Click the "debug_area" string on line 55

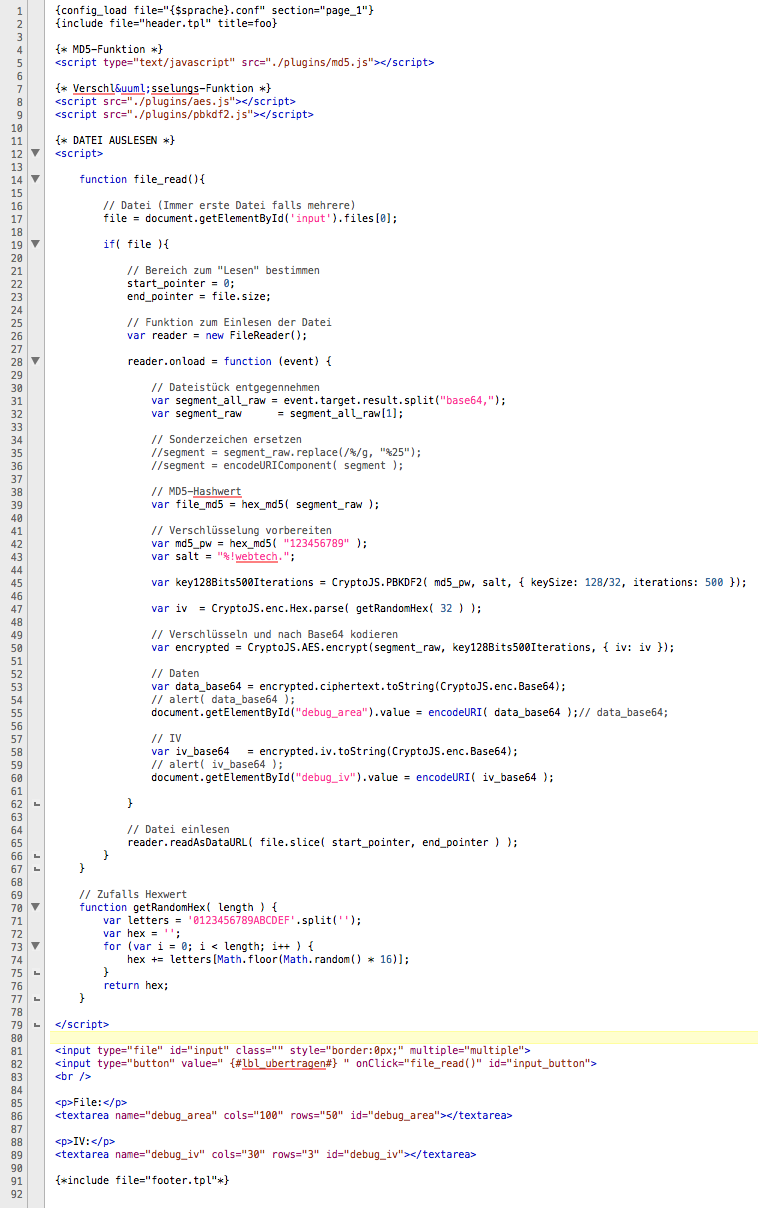tap(332, 712)
